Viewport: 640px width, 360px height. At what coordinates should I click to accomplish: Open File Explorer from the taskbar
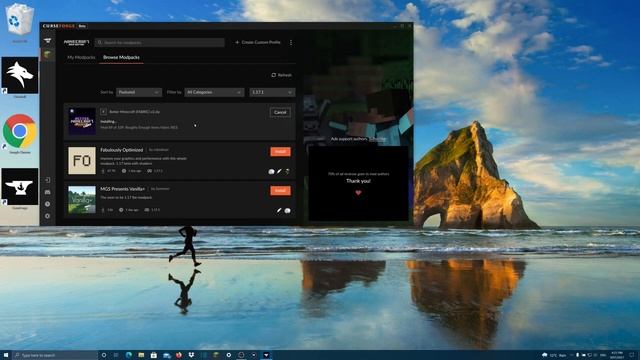[x=141, y=355]
